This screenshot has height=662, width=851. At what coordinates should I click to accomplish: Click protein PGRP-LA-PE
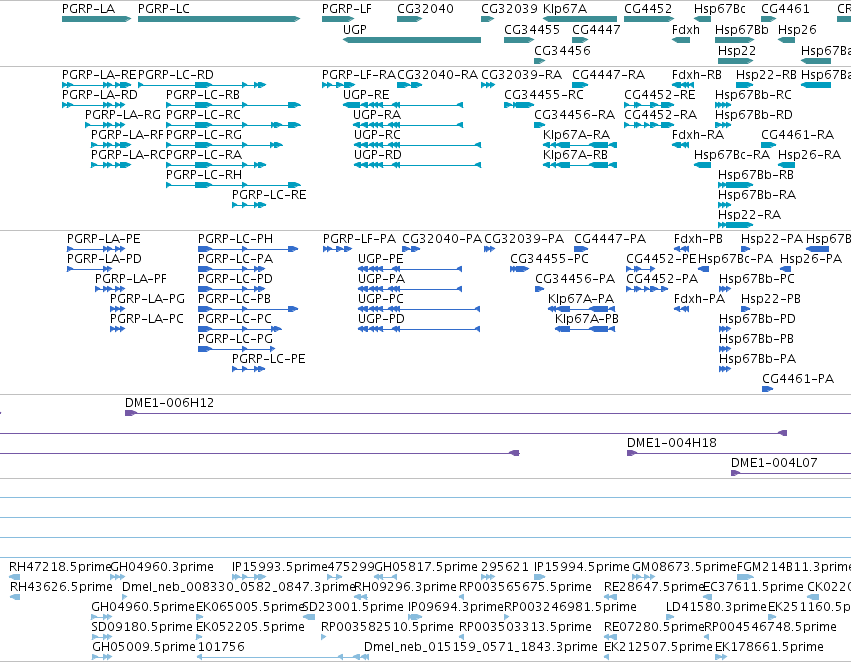tap(96, 249)
